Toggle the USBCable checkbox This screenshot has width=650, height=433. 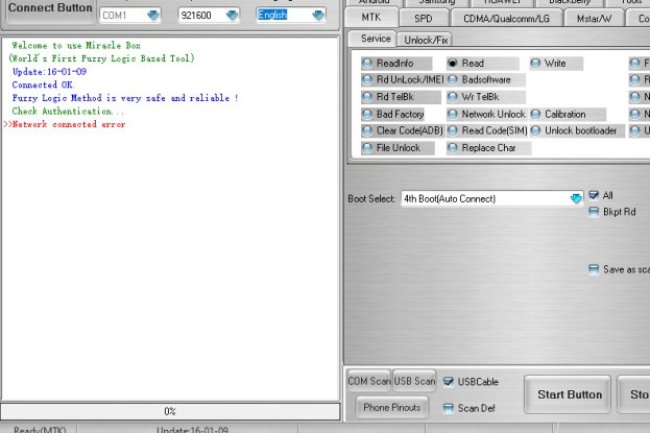[449, 381]
